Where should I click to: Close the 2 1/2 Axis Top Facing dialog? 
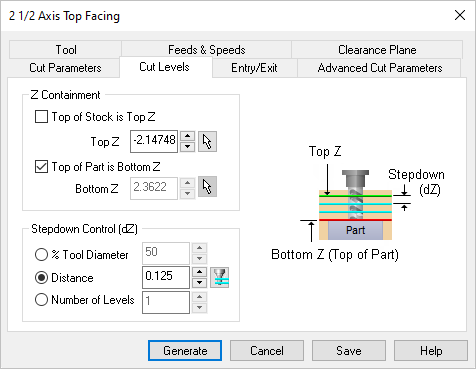[460, 15]
